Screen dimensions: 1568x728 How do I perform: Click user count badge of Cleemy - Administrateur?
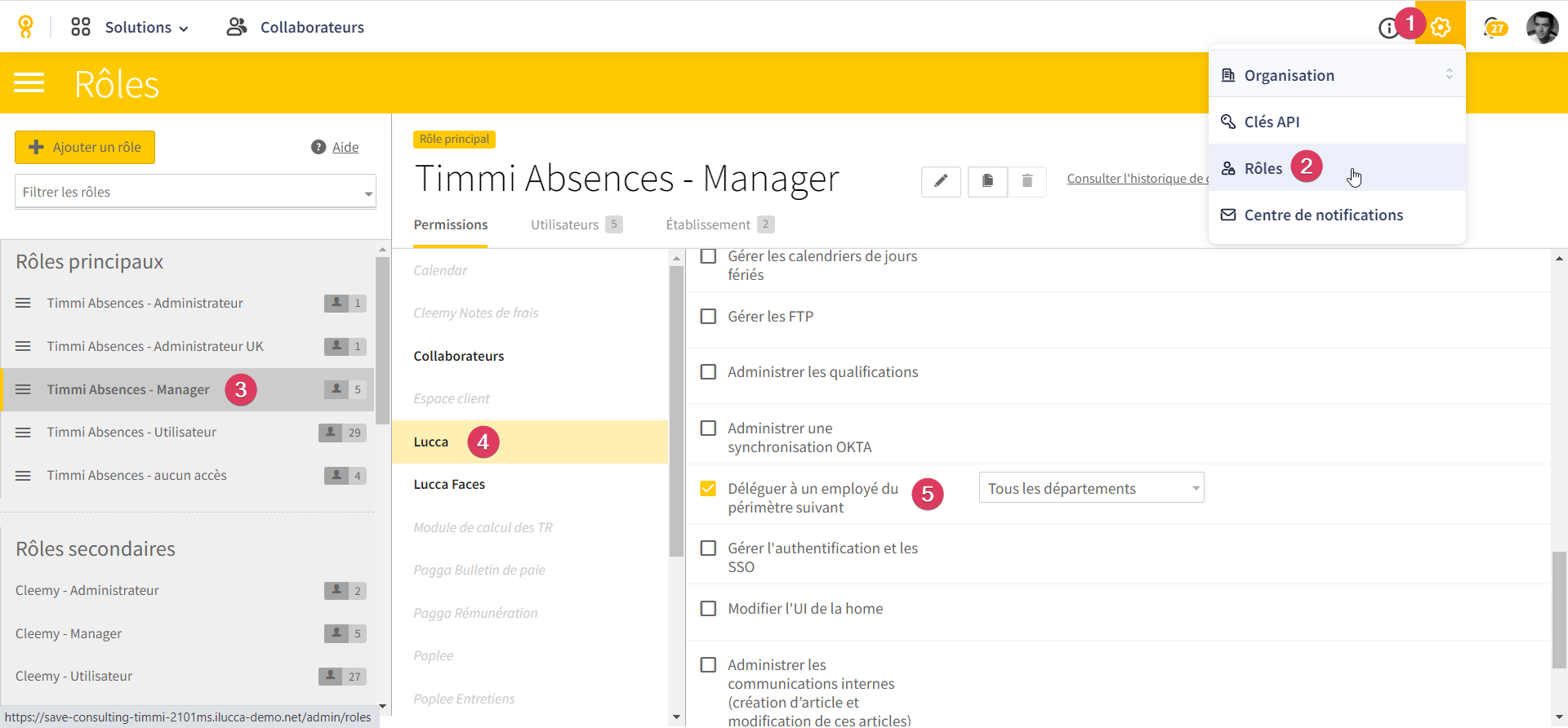click(x=345, y=591)
